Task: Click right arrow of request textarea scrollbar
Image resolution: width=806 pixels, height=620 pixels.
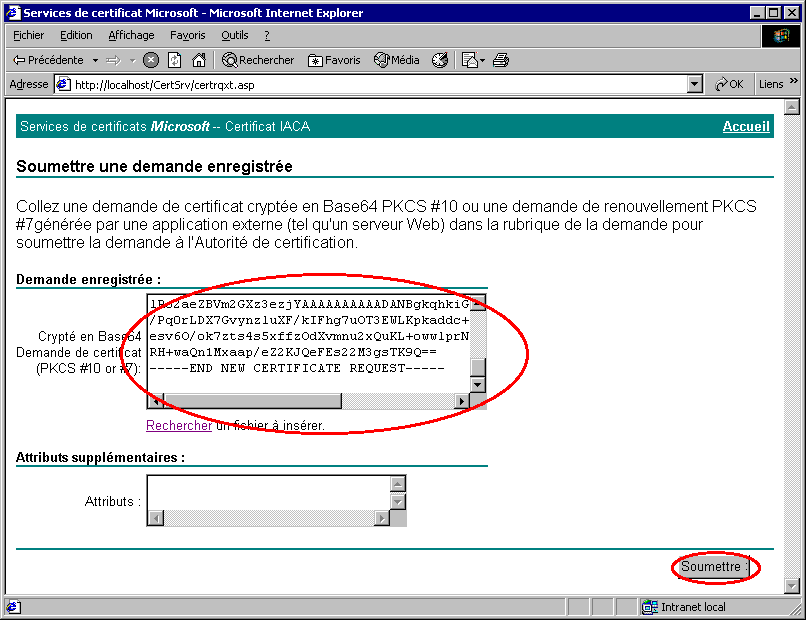Action: [x=462, y=401]
